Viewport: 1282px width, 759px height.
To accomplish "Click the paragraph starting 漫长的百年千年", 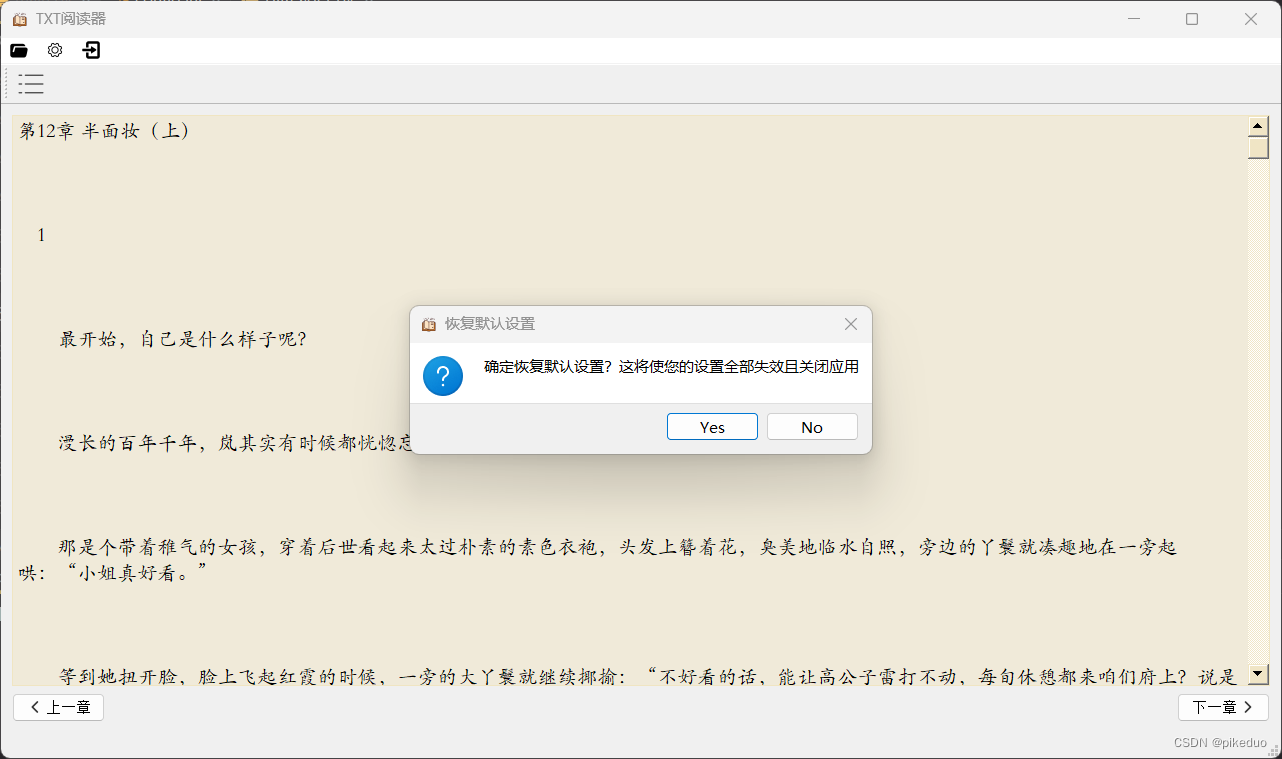I will (x=236, y=443).
